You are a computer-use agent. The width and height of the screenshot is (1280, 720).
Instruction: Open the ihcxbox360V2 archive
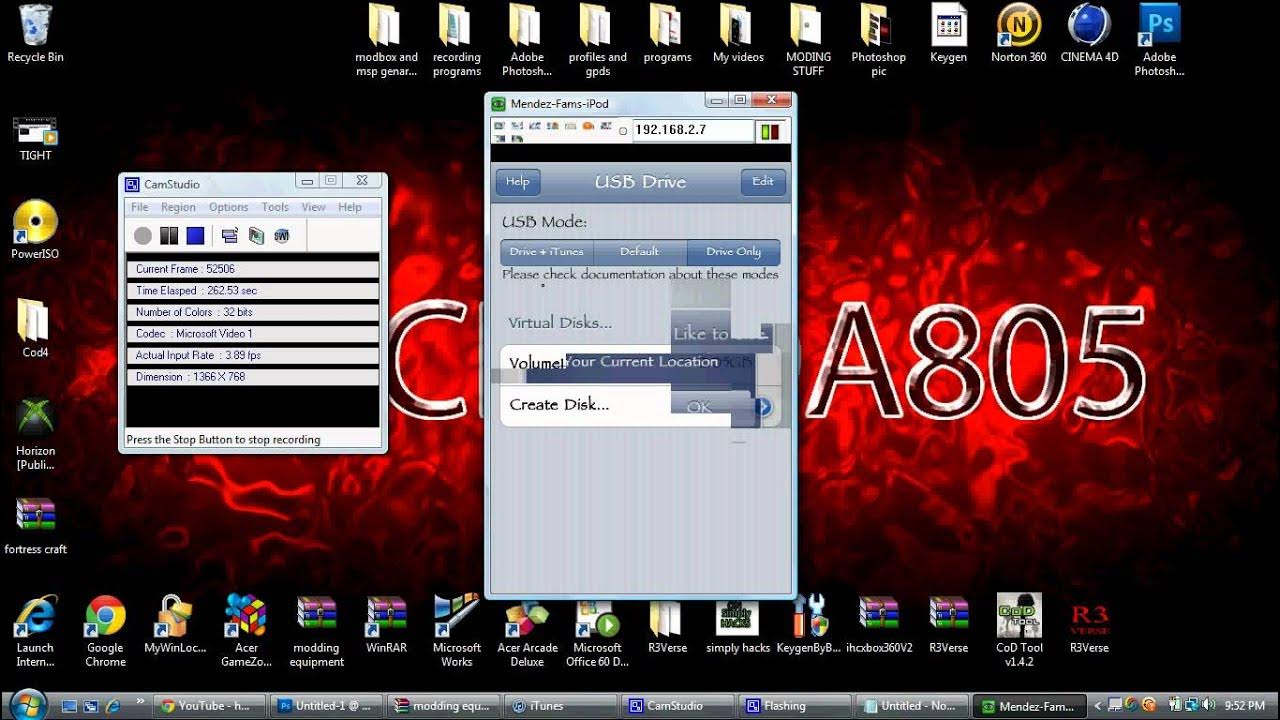pyautogui.click(x=879, y=624)
